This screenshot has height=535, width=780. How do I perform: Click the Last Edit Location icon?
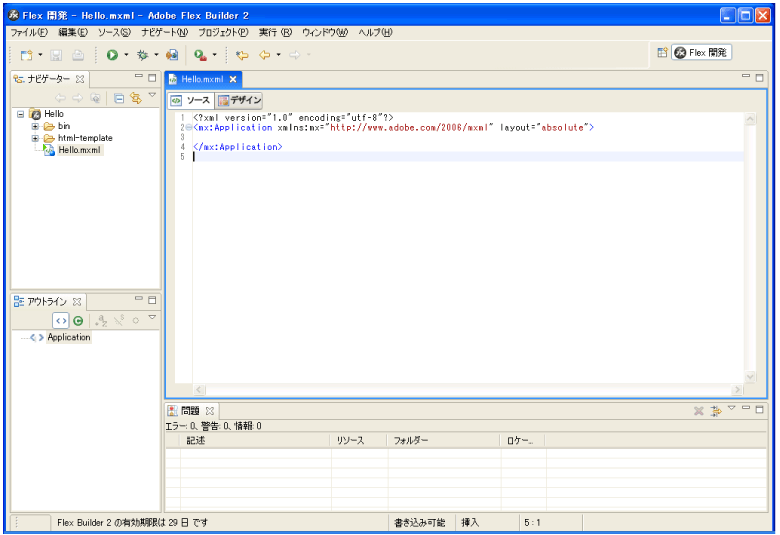pos(242,55)
